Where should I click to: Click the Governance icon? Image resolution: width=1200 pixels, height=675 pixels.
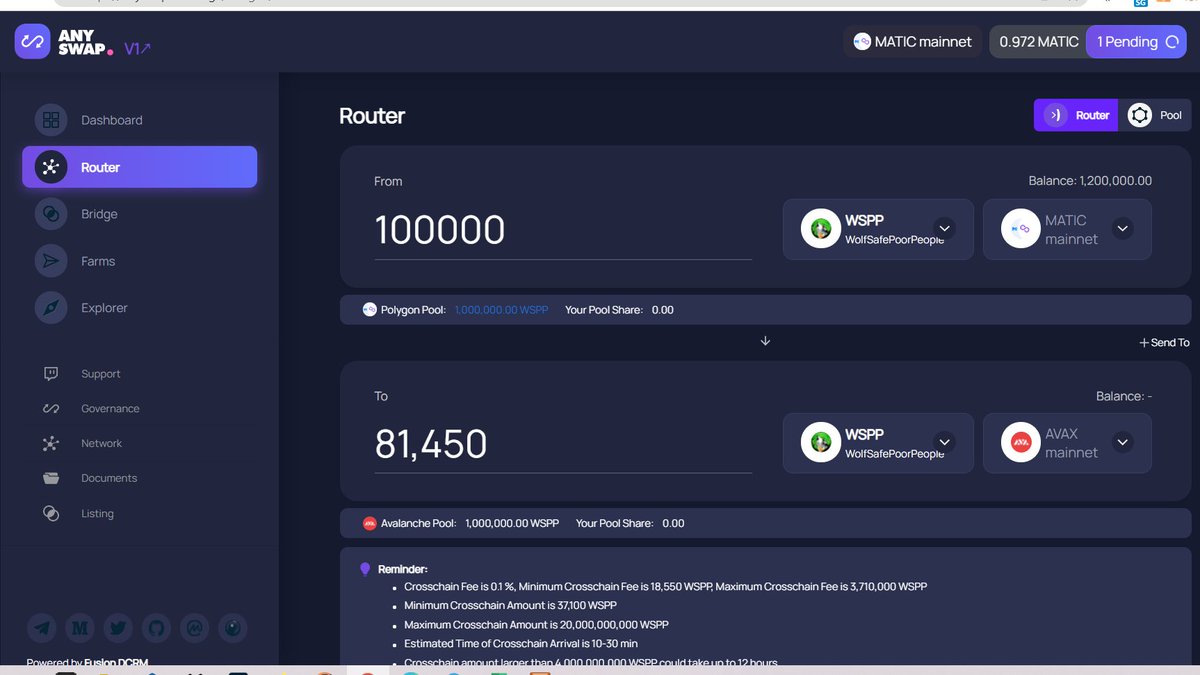51,409
